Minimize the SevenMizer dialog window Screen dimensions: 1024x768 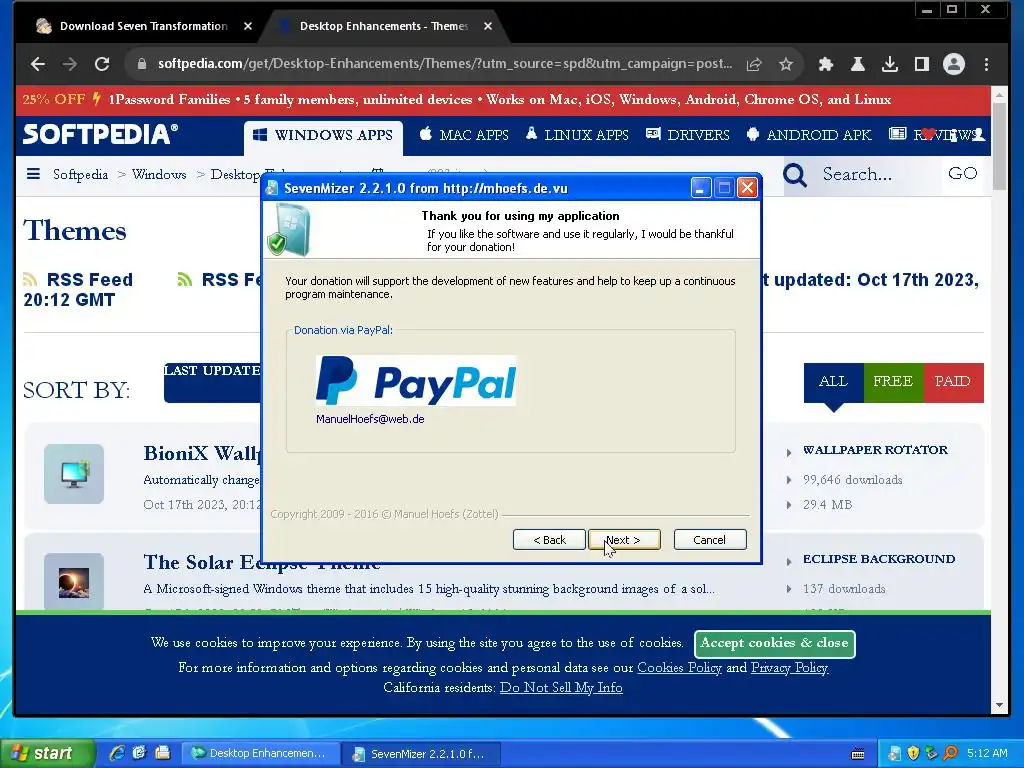coord(701,188)
